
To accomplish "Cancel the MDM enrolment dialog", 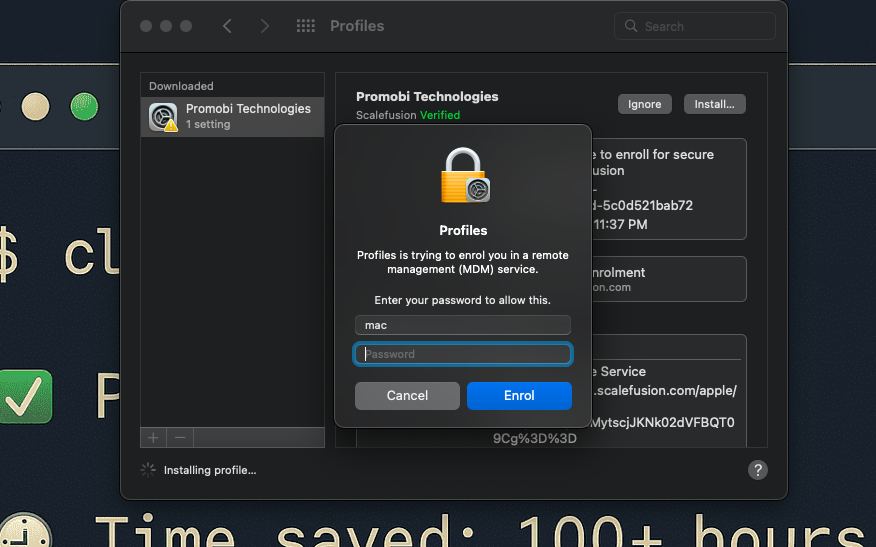I will pos(407,396).
